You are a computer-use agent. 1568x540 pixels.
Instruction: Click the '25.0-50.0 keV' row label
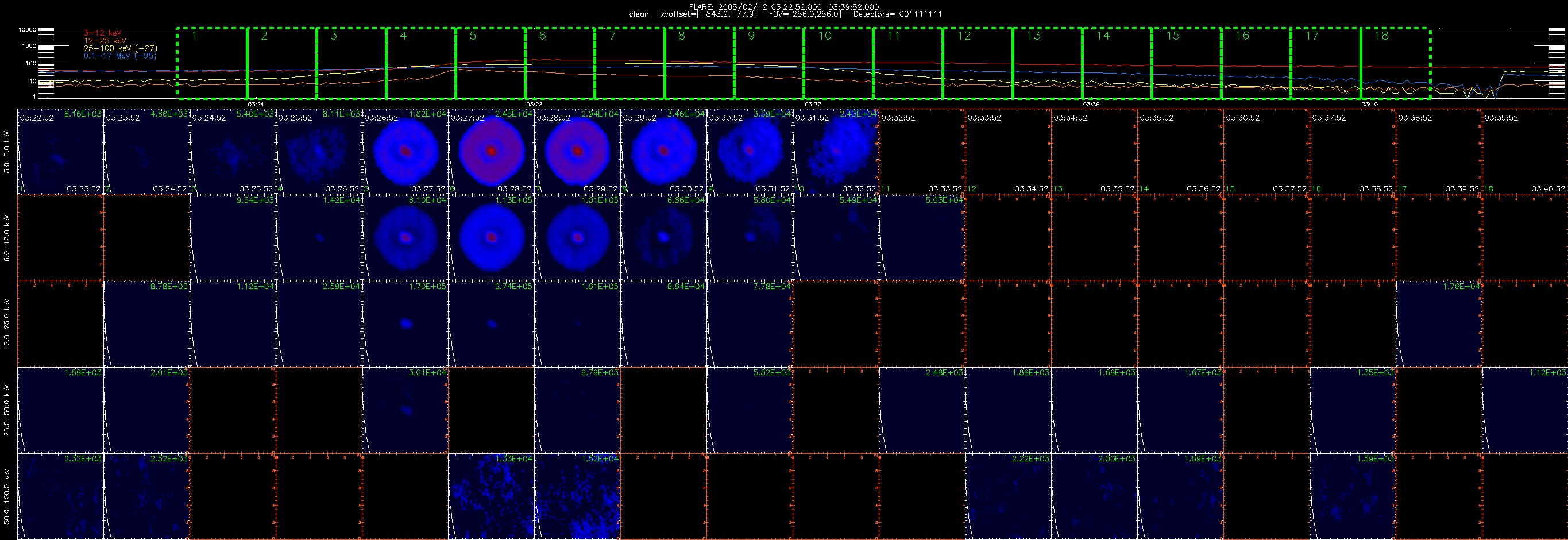[7, 410]
